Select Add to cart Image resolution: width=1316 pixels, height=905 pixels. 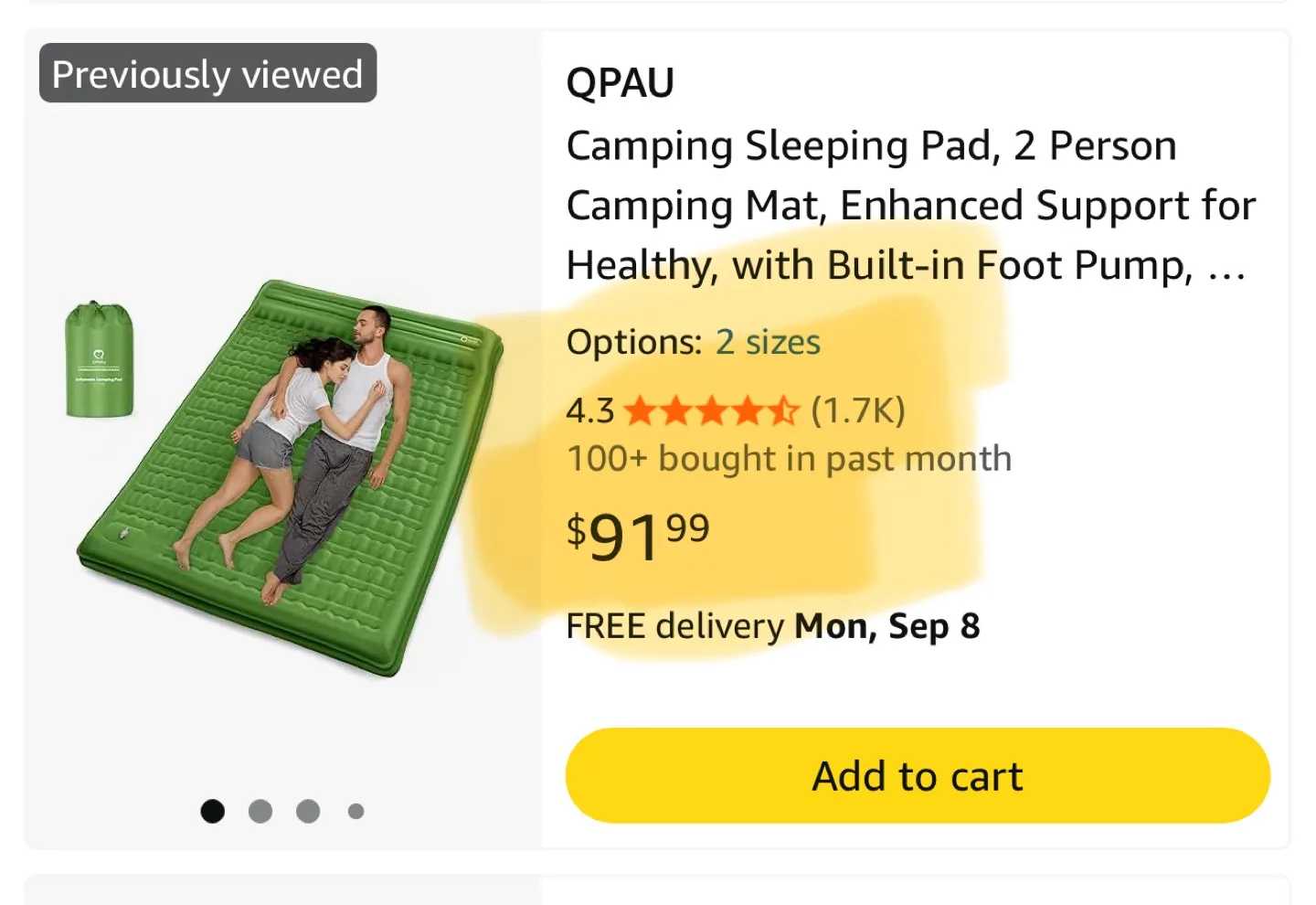coord(915,774)
